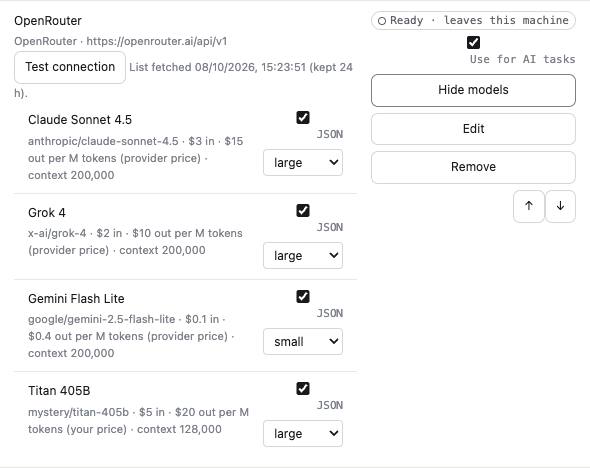Screen dimensions: 590x468
Task: Remove the OpenRouter provider
Action: click(473, 167)
